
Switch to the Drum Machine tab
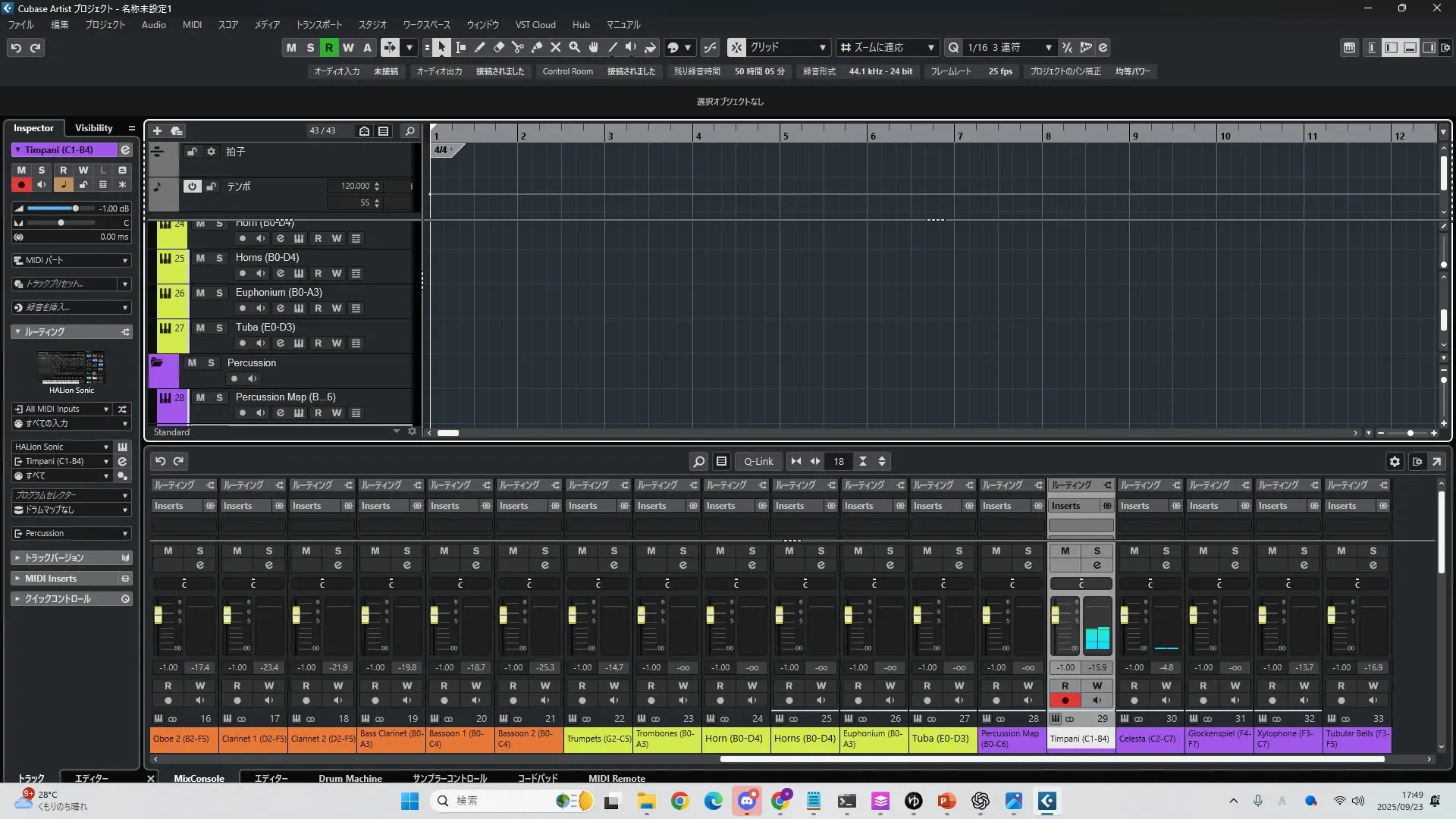[350, 778]
